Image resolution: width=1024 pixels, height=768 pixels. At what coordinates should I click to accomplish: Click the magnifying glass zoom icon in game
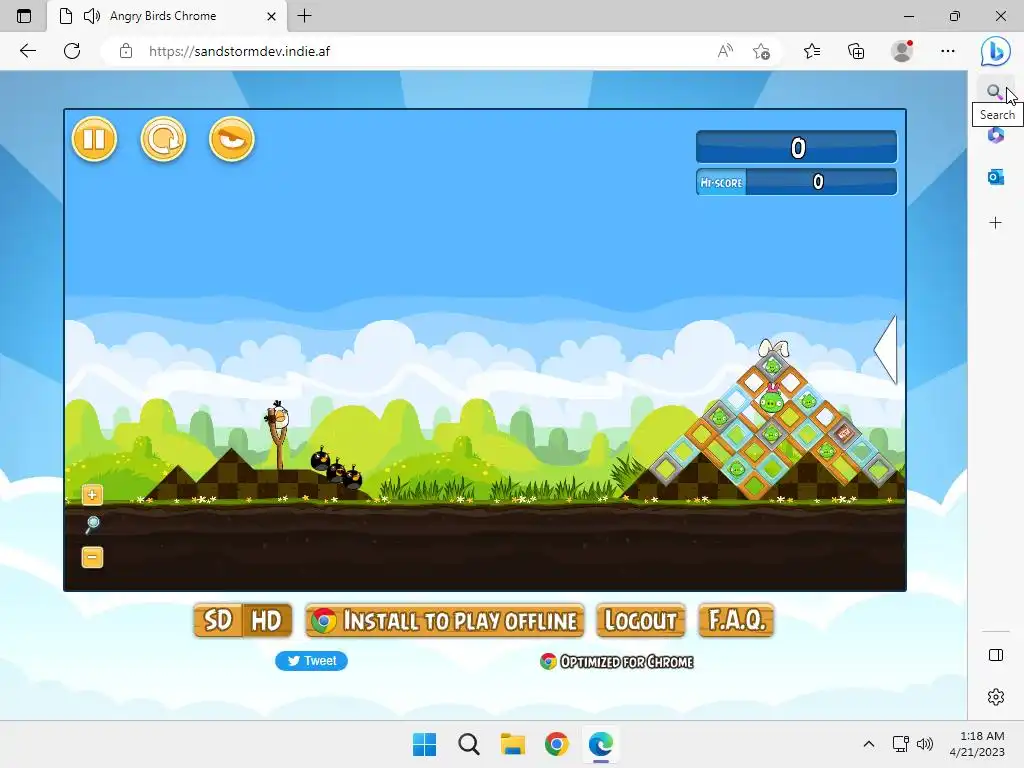coord(92,524)
